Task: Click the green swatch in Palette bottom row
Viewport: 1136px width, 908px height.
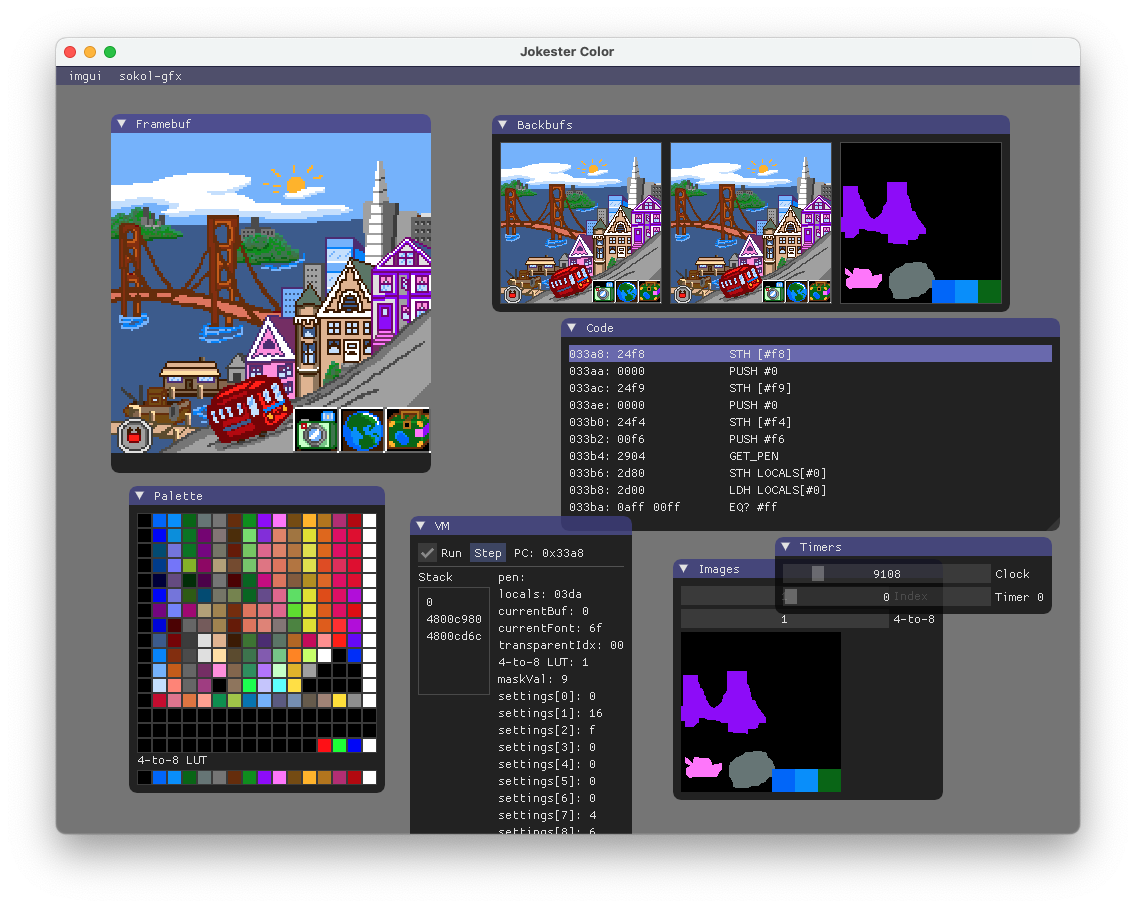Action: 339,745
